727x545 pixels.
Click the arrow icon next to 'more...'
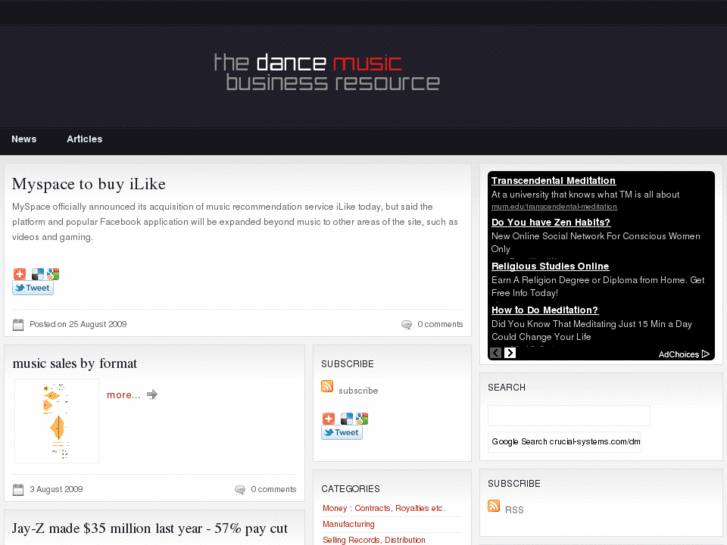point(152,395)
